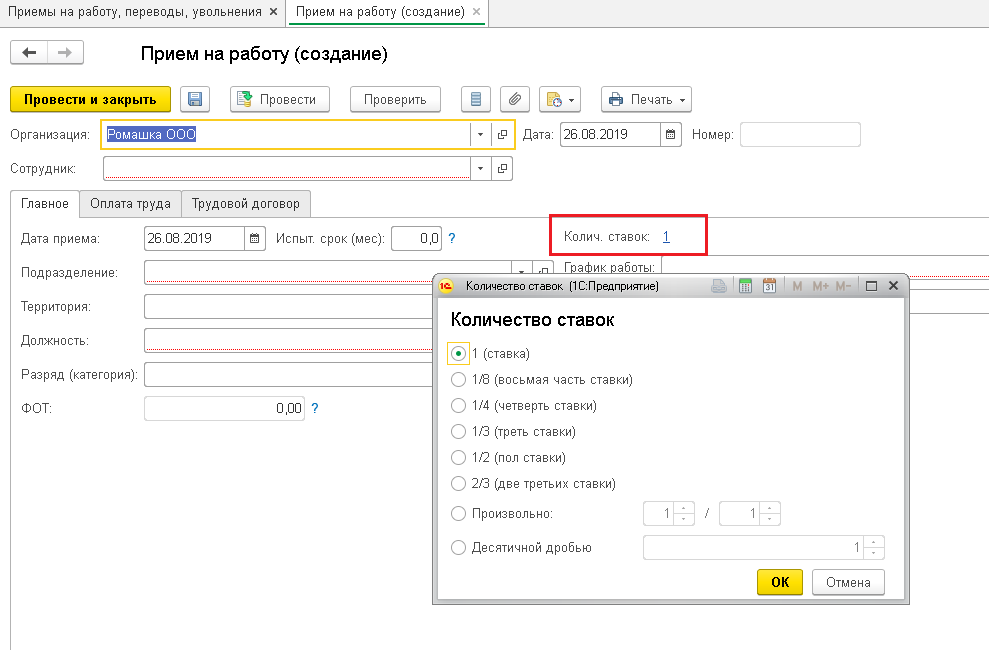Screen dimensions: 989x650
Task: Select 1/8 (восьмая часть ставки) option
Action: (459, 380)
